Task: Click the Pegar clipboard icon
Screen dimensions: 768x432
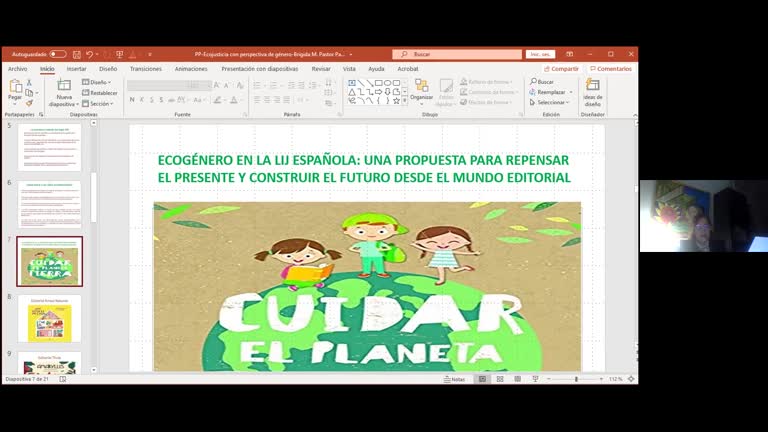Action: 15,86
